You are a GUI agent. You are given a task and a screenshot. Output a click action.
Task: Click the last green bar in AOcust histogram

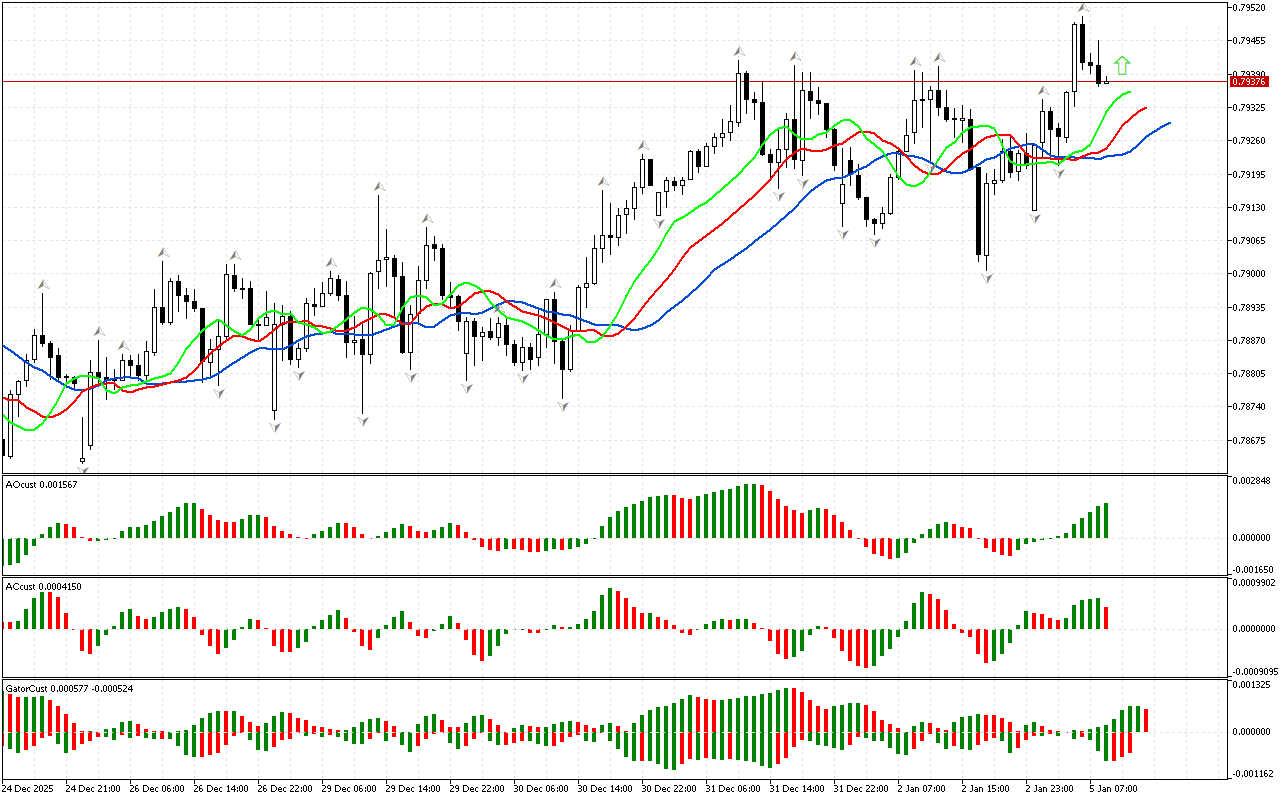[1106, 520]
